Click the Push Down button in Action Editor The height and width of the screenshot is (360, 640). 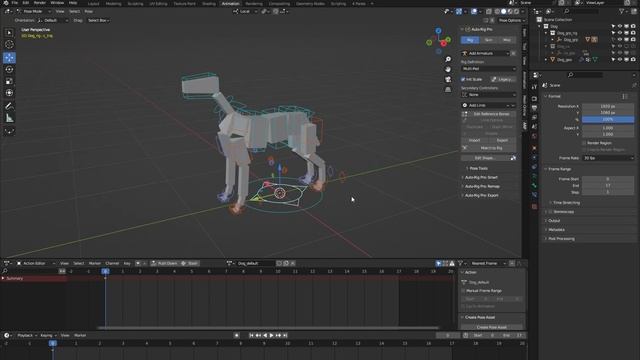pyautogui.click(x=164, y=263)
